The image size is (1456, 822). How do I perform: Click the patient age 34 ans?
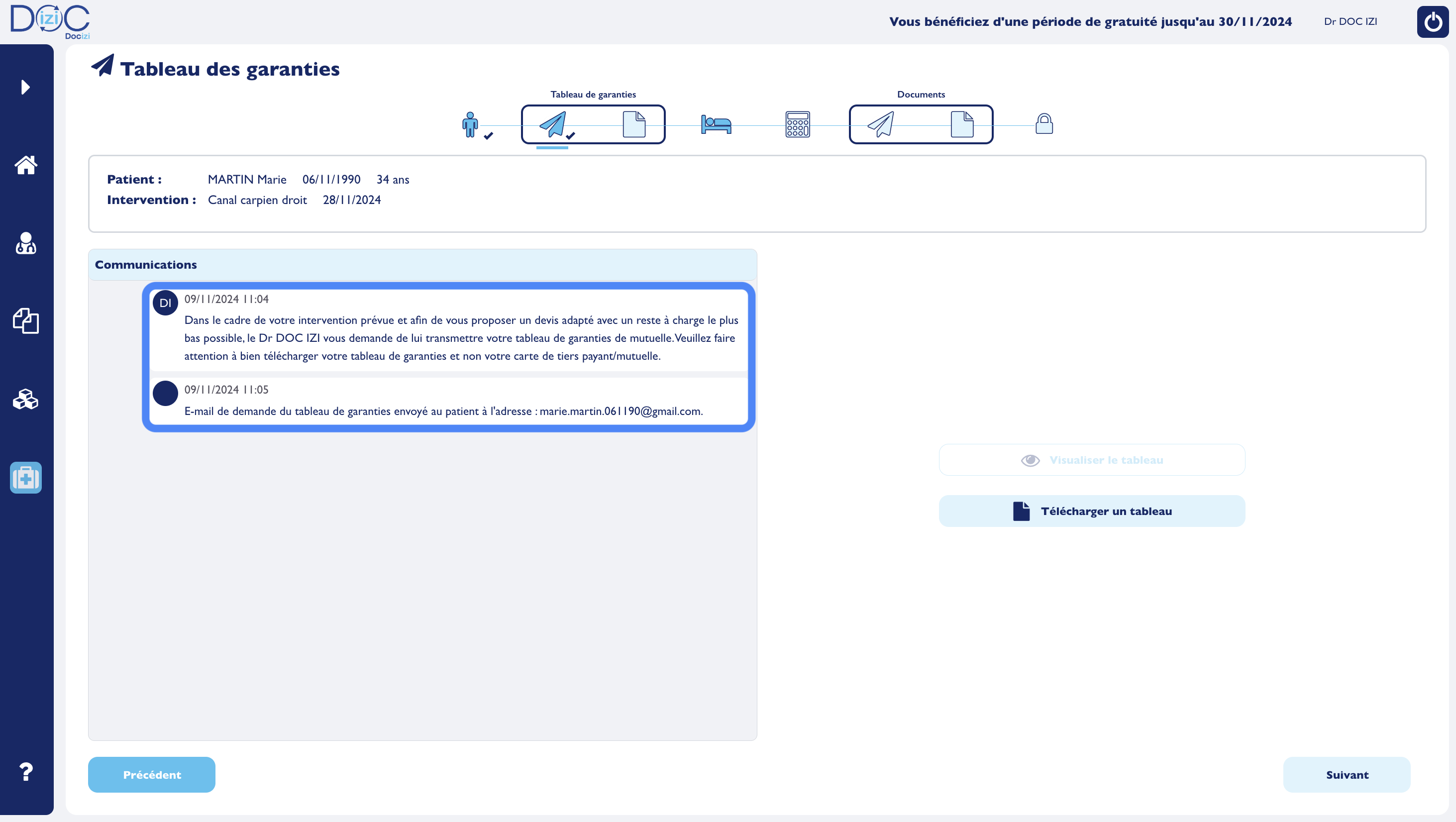pos(393,179)
